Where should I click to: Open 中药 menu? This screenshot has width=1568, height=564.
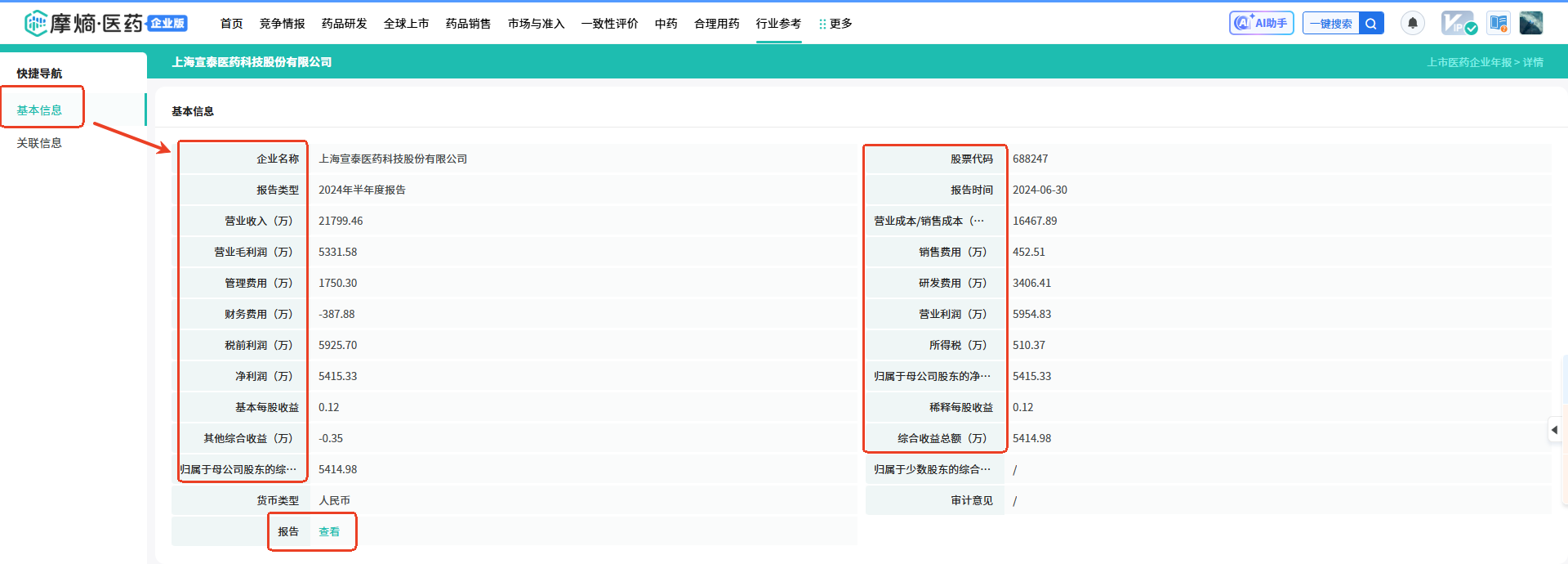coord(666,24)
